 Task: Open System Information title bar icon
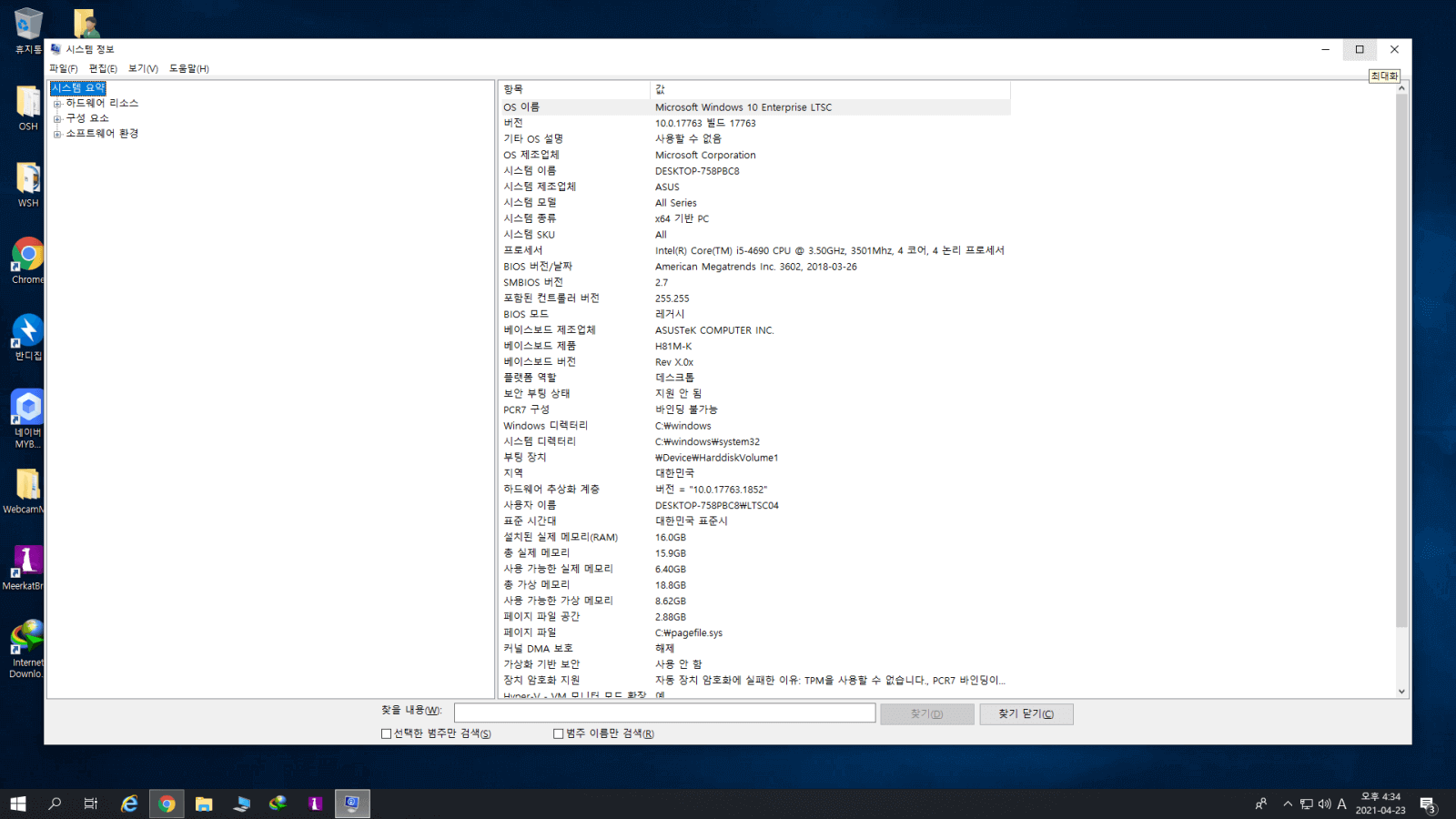tap(56, 49)
